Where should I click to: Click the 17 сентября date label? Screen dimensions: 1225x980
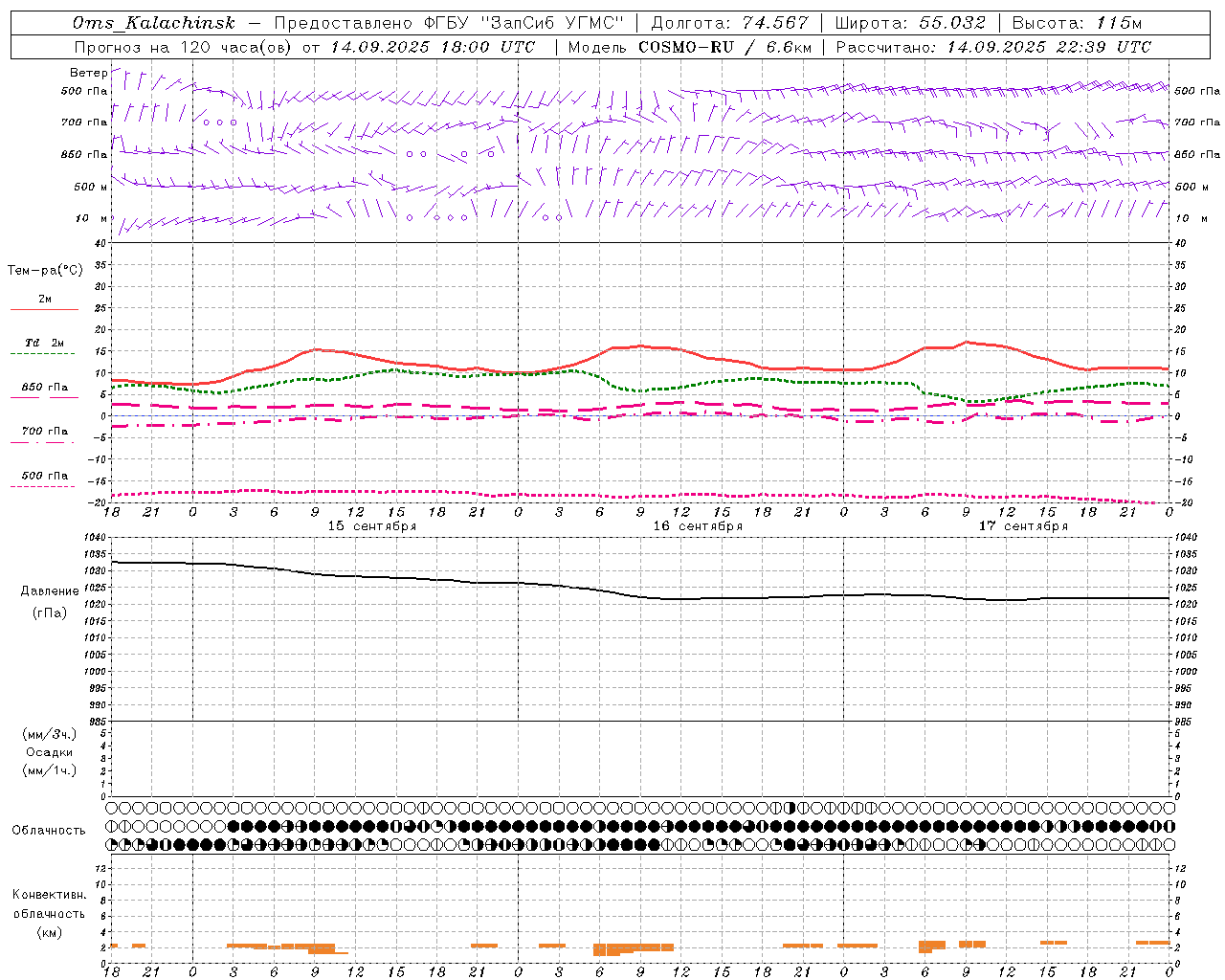[x=1023, y=526]
